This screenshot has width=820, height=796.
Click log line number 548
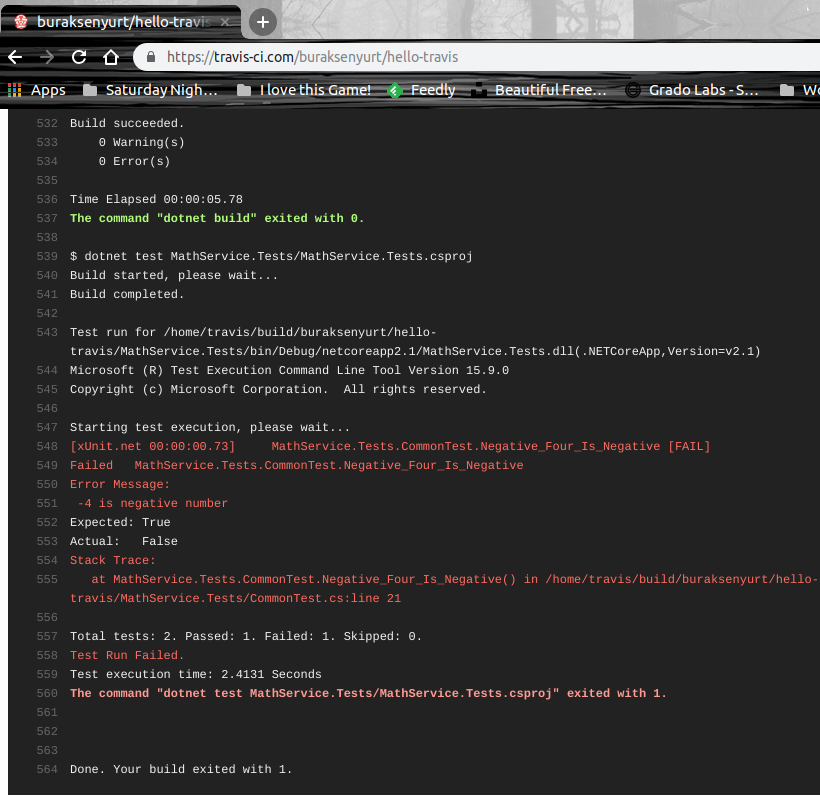(47, 446)
